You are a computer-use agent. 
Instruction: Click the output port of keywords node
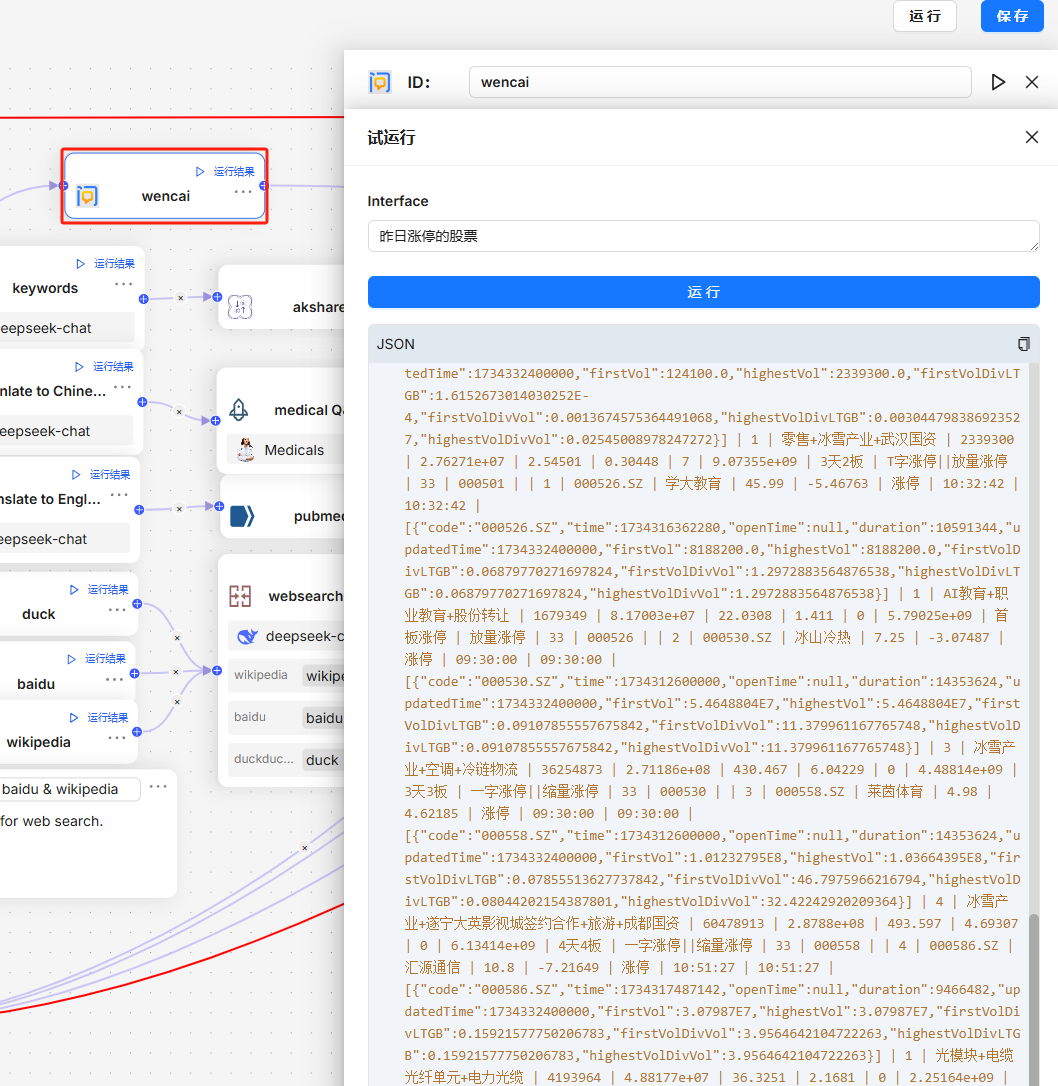coord(143,299)
